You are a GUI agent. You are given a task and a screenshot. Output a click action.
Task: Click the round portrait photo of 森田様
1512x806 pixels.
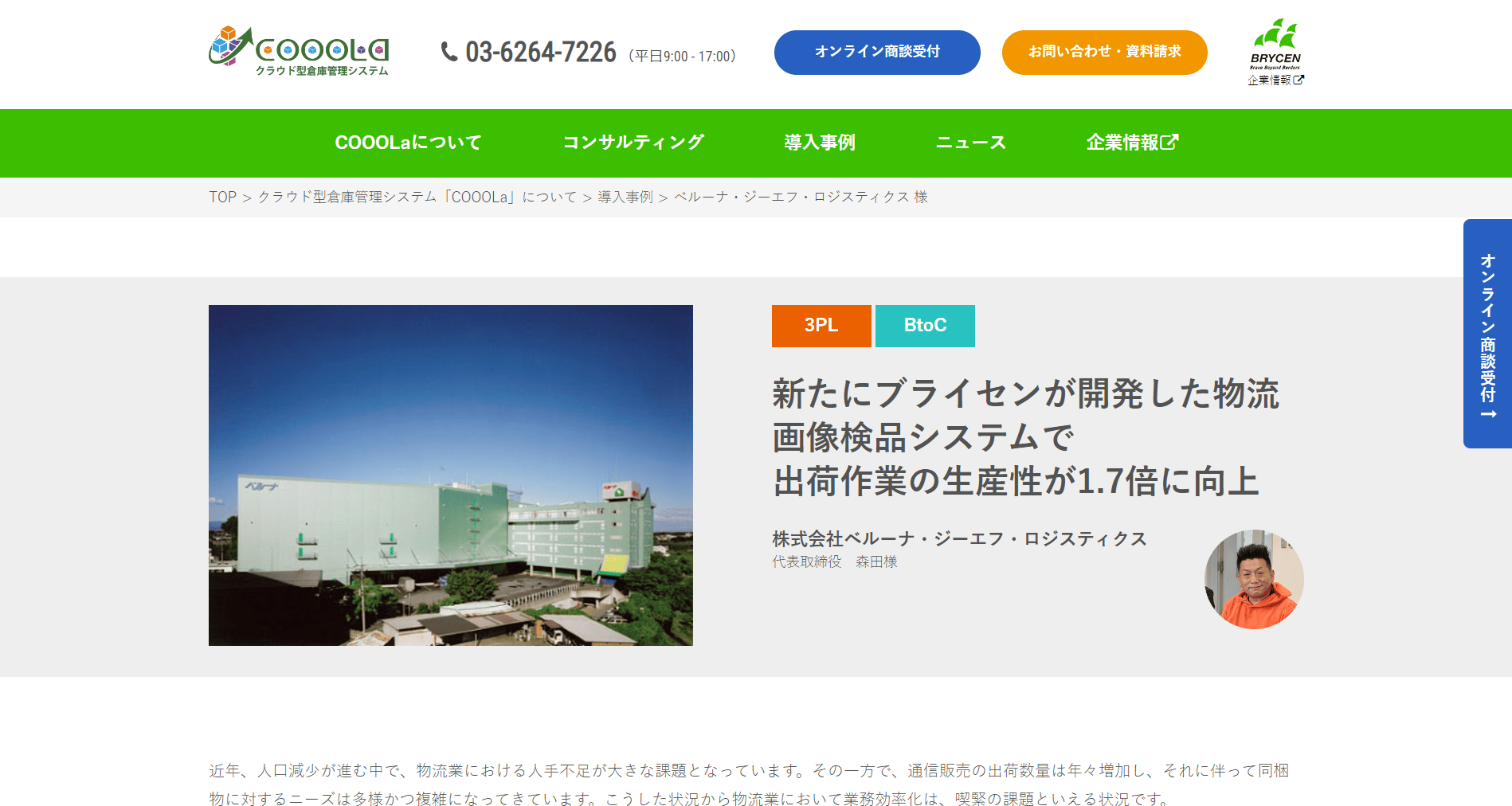(x=1254, y=579)
